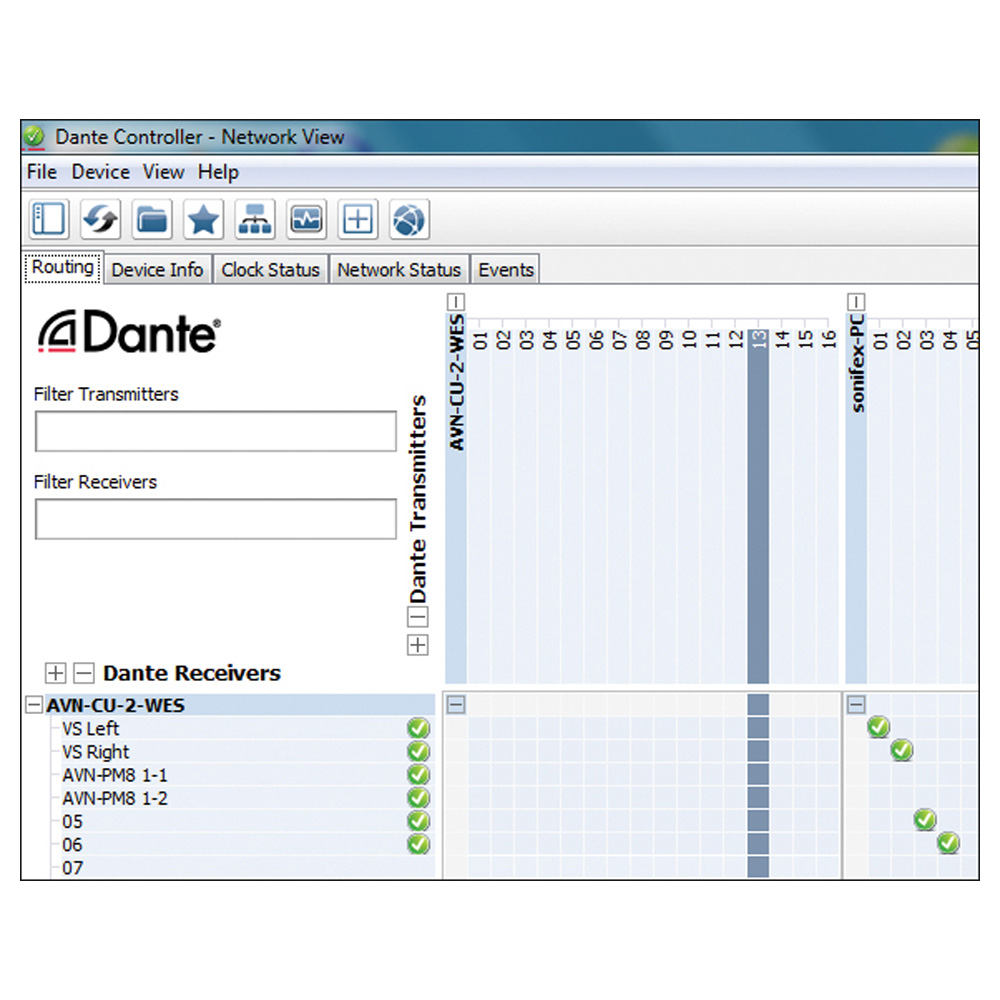The width and height of the screenshot is (1000, 1000).
Task: Select receiver channel 07 row
Action: point(247,867)
